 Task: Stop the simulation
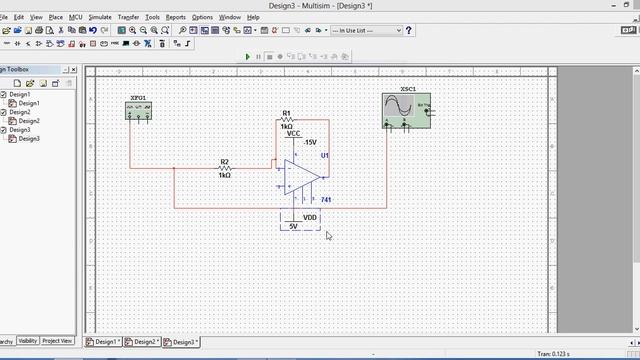point(269,57)
